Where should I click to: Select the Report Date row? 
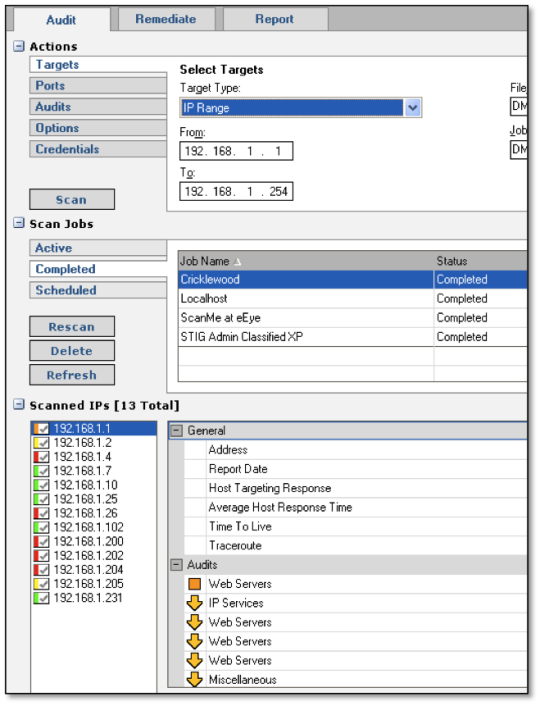pos(356,469)
